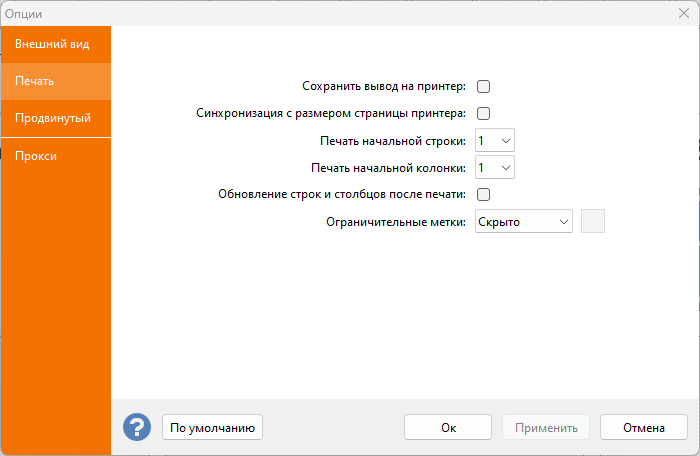Confirm settings with the Ок button

point(448,428)
